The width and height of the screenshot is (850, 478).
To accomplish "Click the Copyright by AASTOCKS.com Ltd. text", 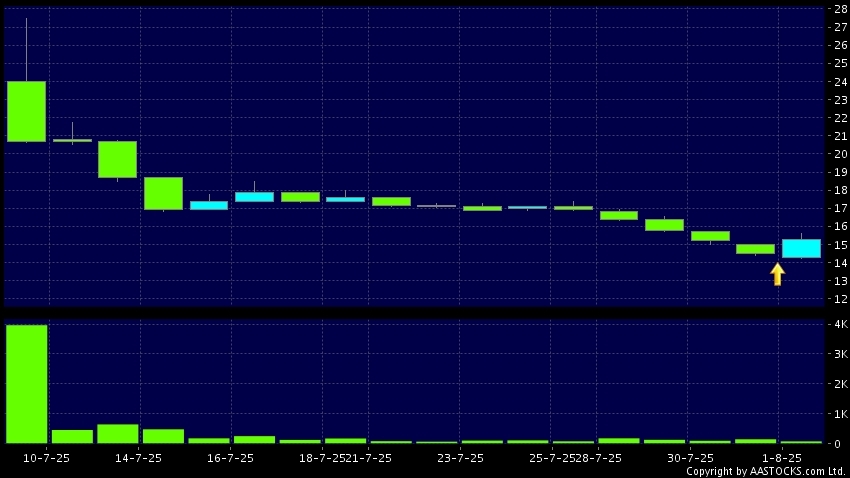I will coord(766,471).
